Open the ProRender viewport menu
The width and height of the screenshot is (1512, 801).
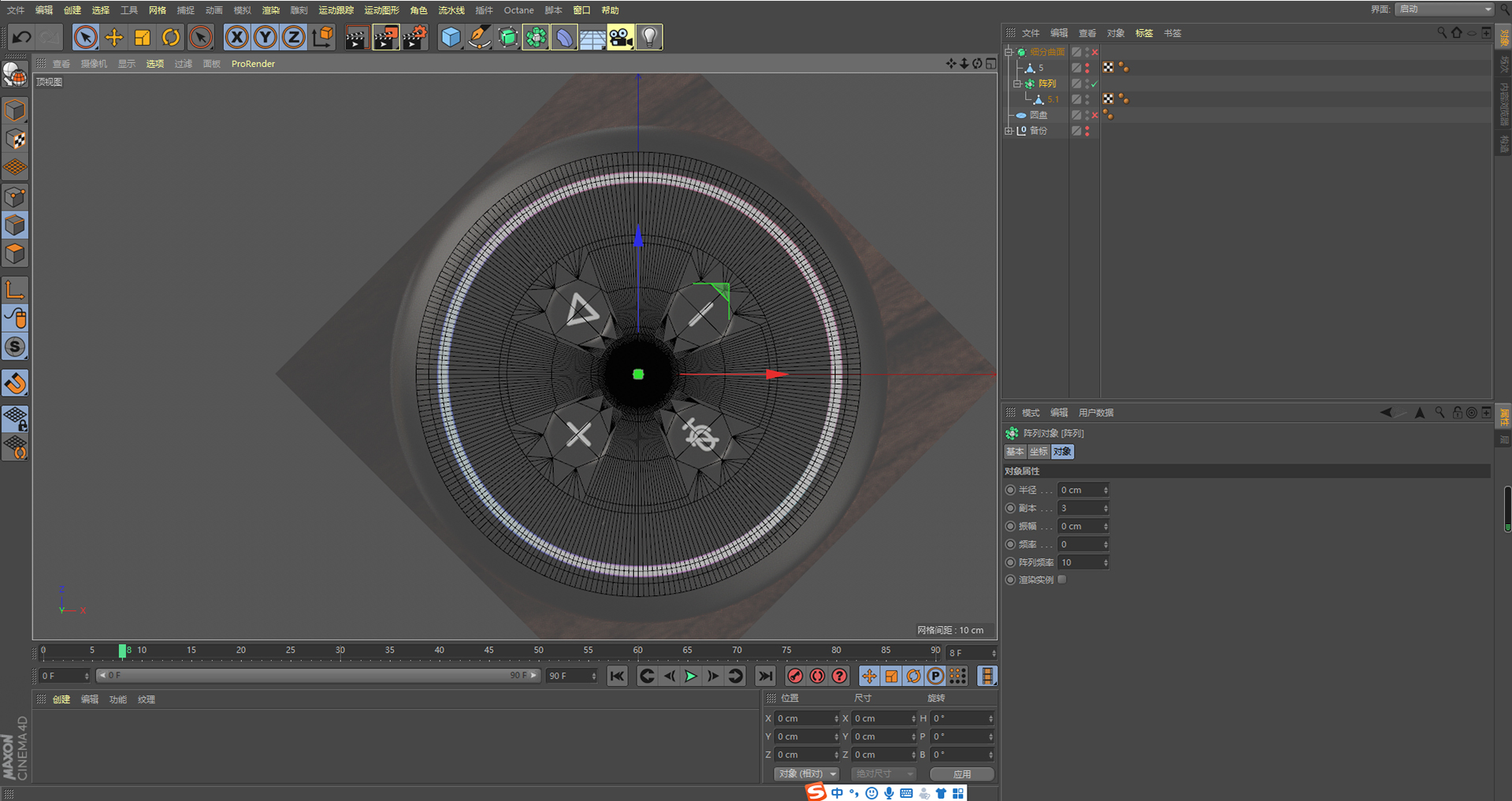tap(253, 64)
